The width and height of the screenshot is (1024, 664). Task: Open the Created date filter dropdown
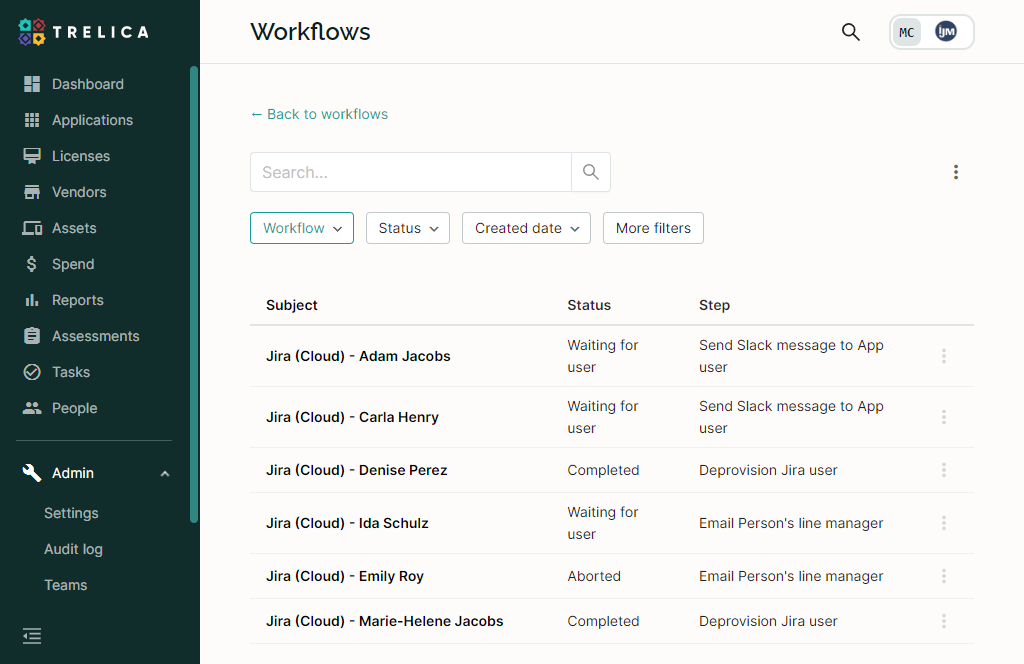point(526,228)
